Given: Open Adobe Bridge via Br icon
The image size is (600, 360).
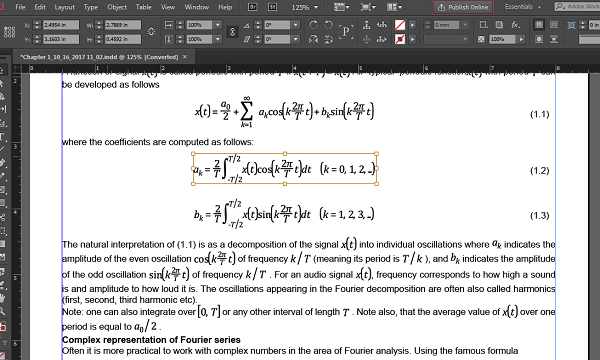Looking at the screenshot, I should click(x=253, y=7).
